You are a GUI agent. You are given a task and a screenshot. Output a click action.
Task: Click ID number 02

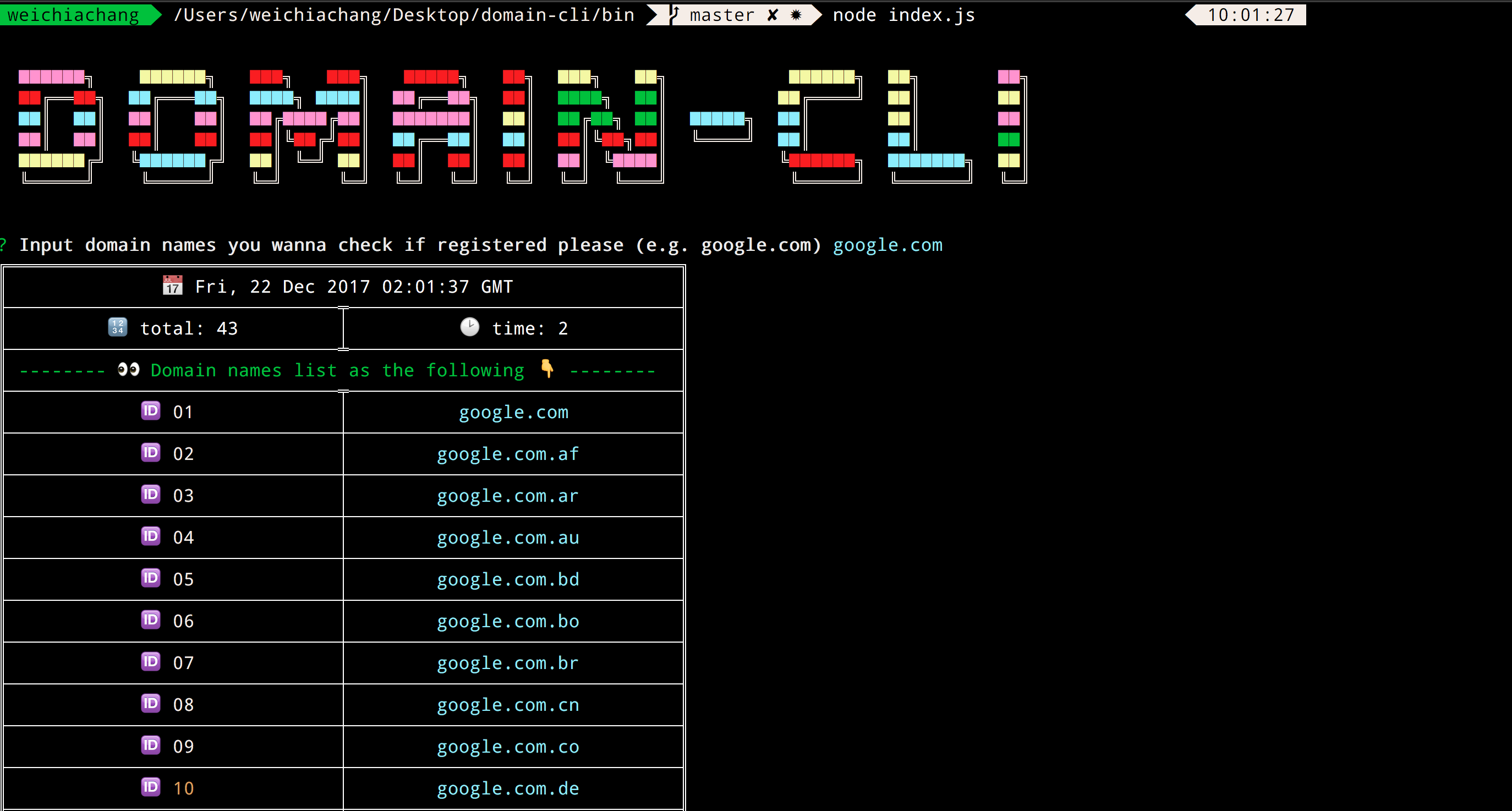click(x=183, y=453)
